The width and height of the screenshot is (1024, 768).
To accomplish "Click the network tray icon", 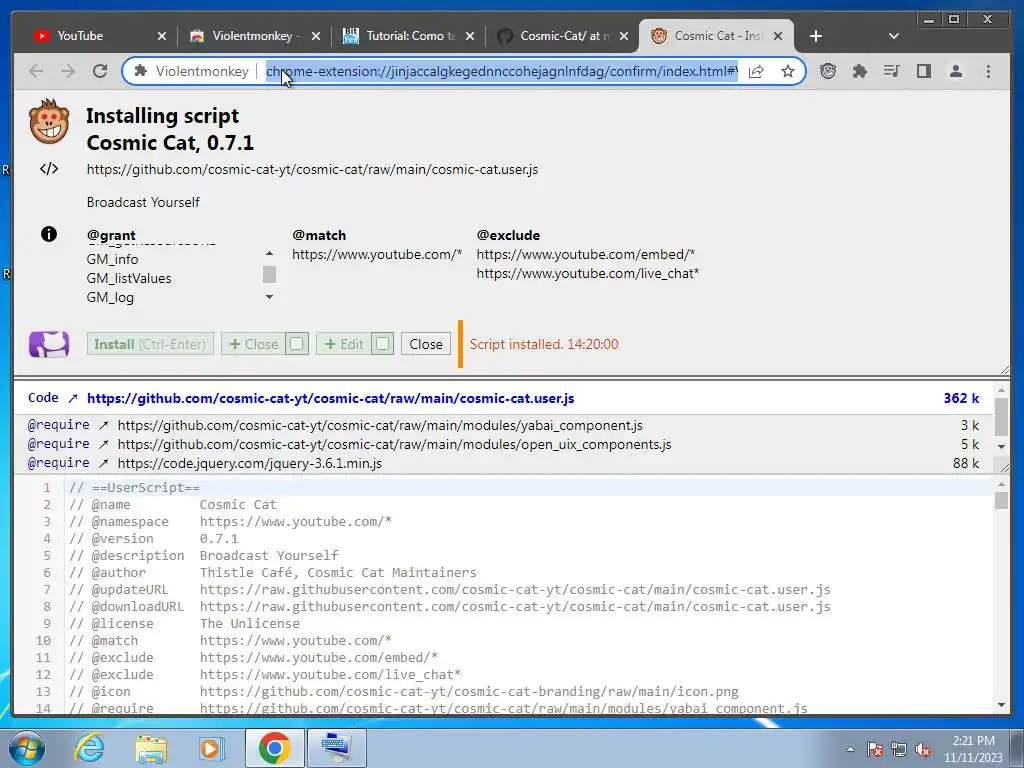I will tap(899, 750).
